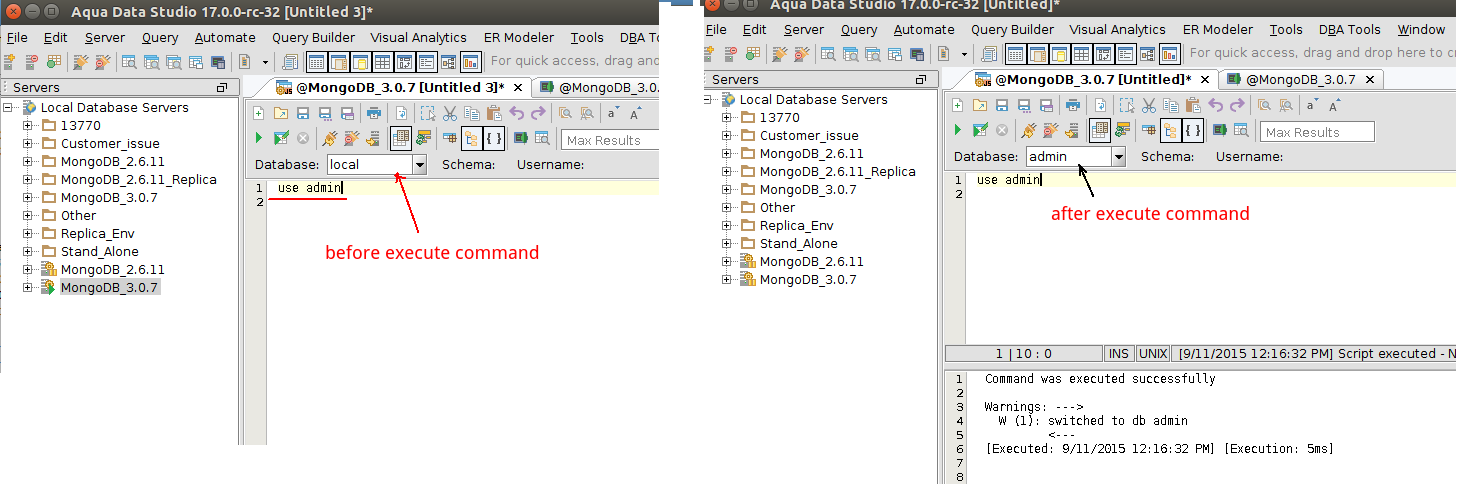Click Execute (green play) in right Untitled window
The width and height of the screenshot is (1471, 495).
click(x=957, y=131)
